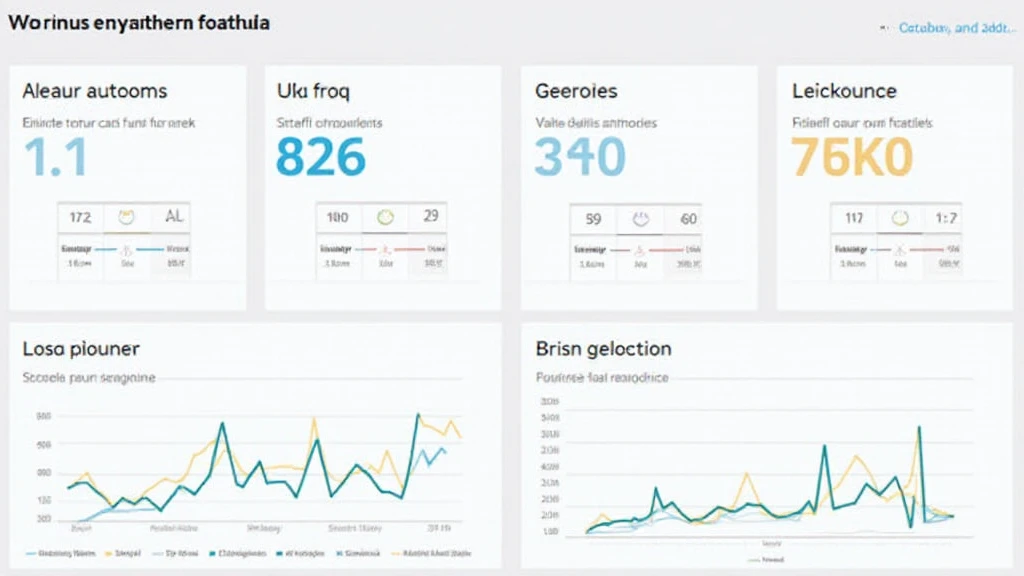The width and height of the screenshot is (1024, 576).
Task: Click the small marker icon in Aleaur autooms table row
Action: point(126,247)
